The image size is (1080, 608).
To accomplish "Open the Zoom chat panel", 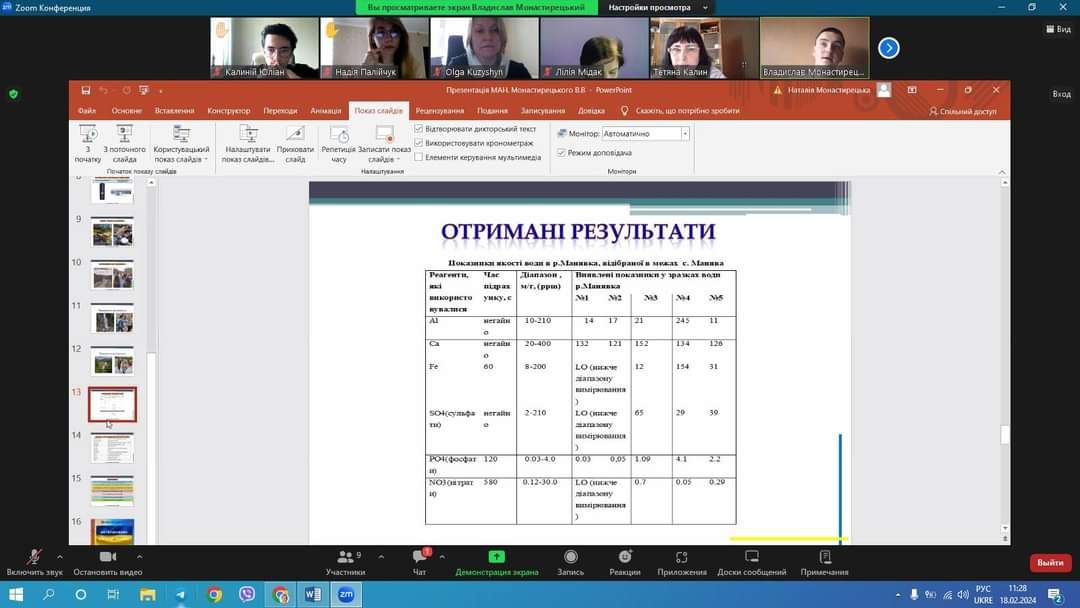I will (420, 557).
